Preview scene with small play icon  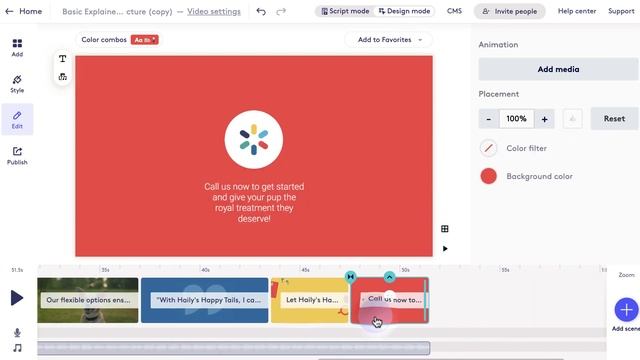(x=445, y=249)
